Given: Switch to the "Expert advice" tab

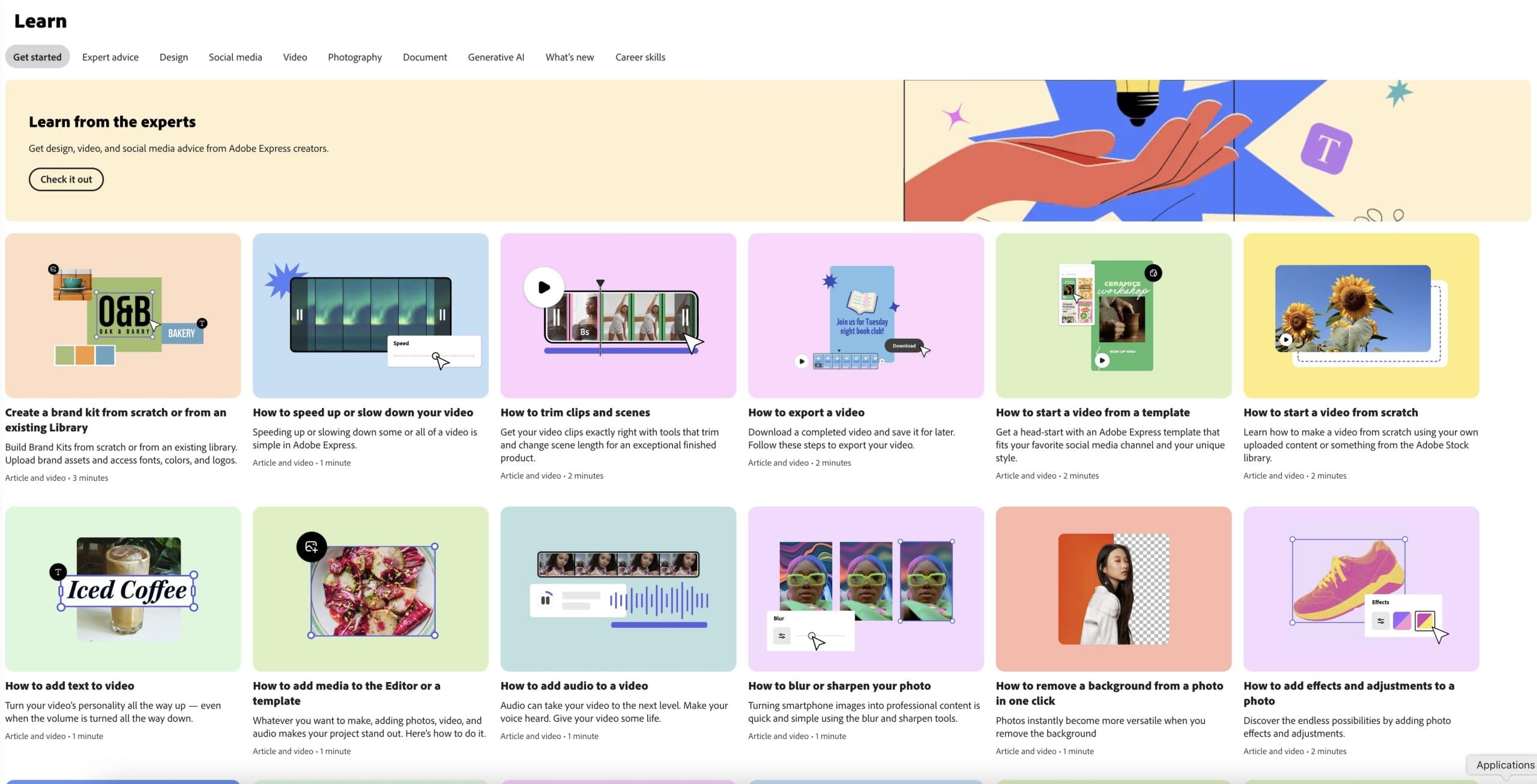Looking at the screenshot, I should click(110, 56).
